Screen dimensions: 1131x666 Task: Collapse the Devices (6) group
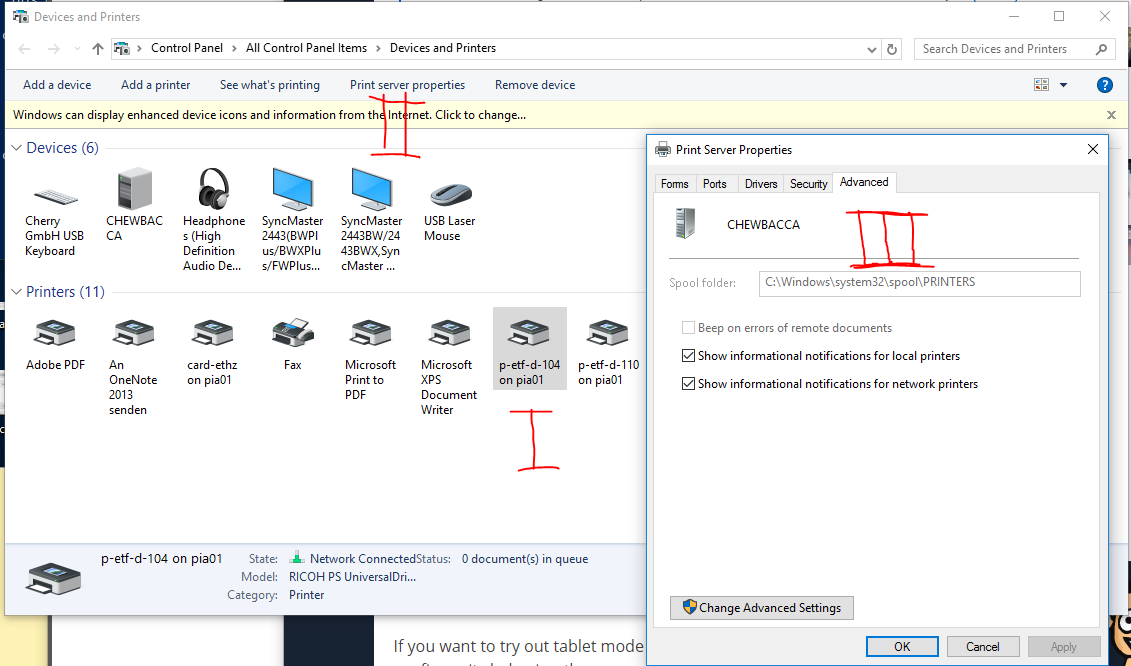(x=16, y=148)
